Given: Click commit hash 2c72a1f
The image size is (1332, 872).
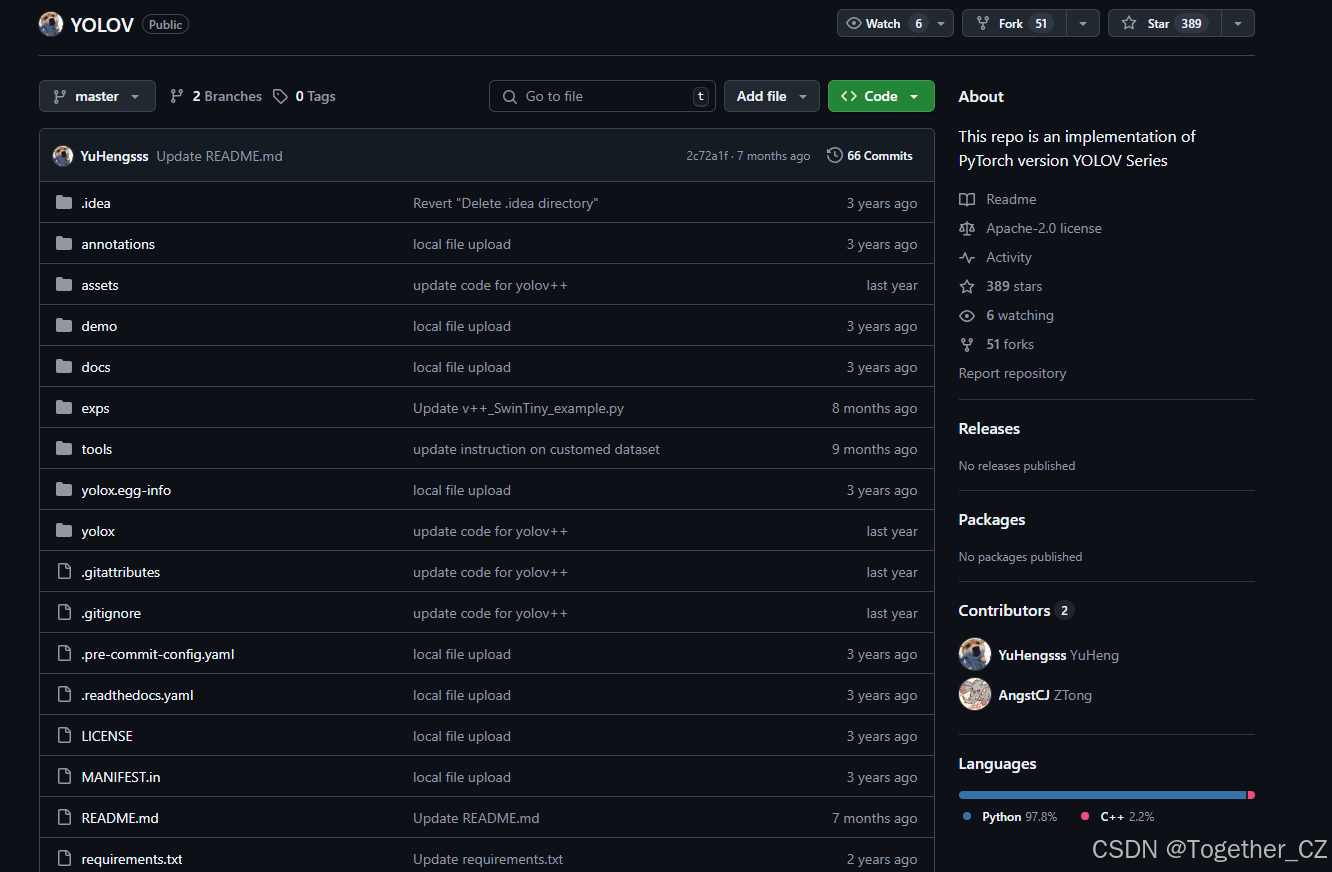Looking at the screenshot, I should 707,156.
